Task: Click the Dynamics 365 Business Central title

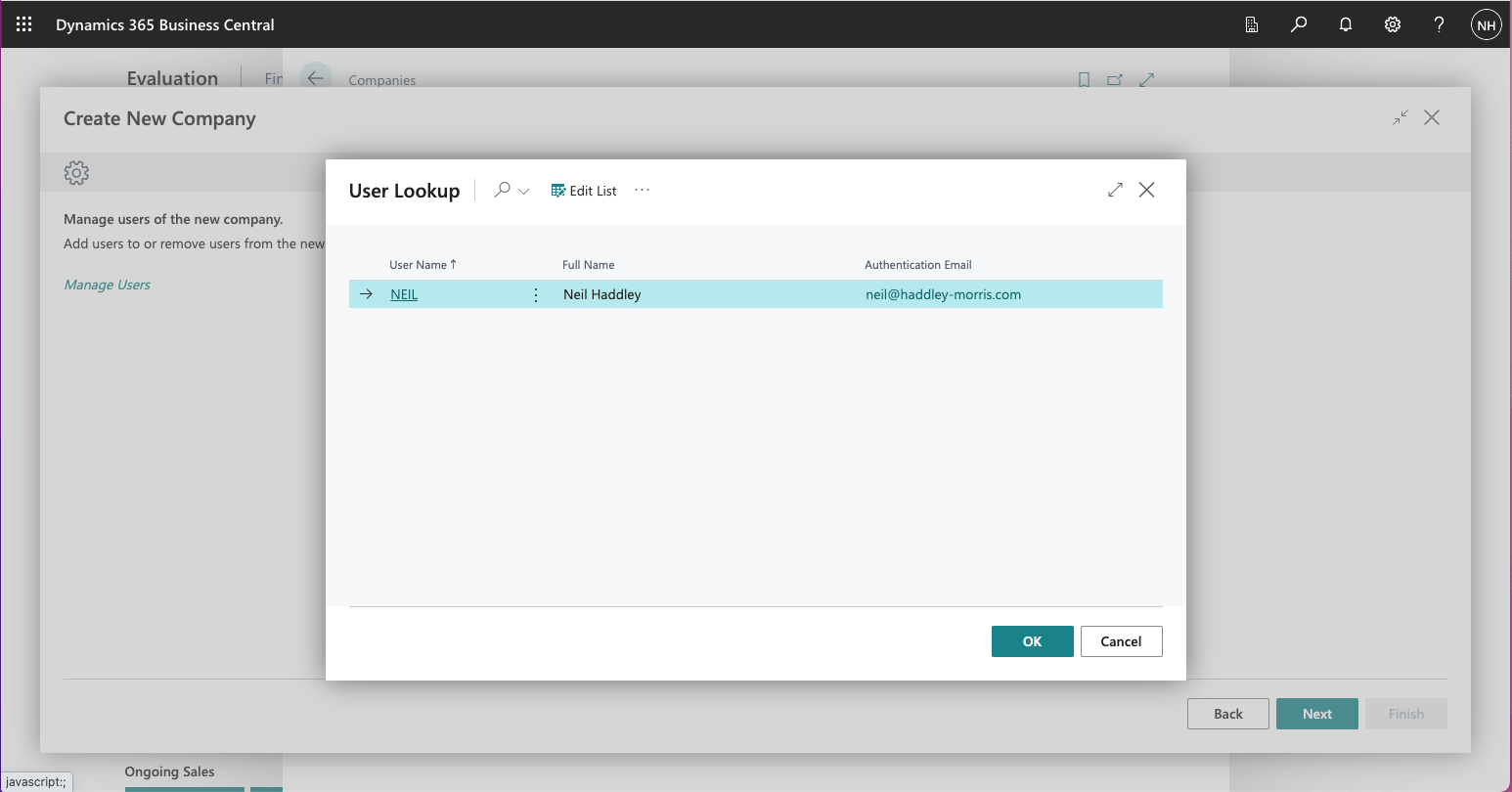Action: 165,24
